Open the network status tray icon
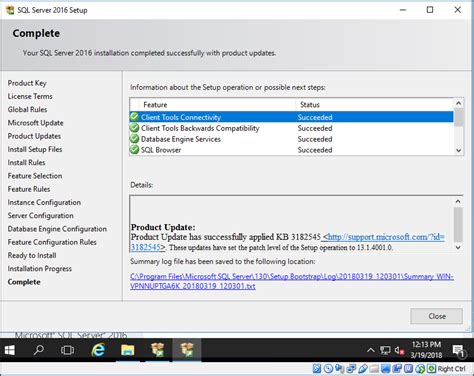 click(385, 350)
